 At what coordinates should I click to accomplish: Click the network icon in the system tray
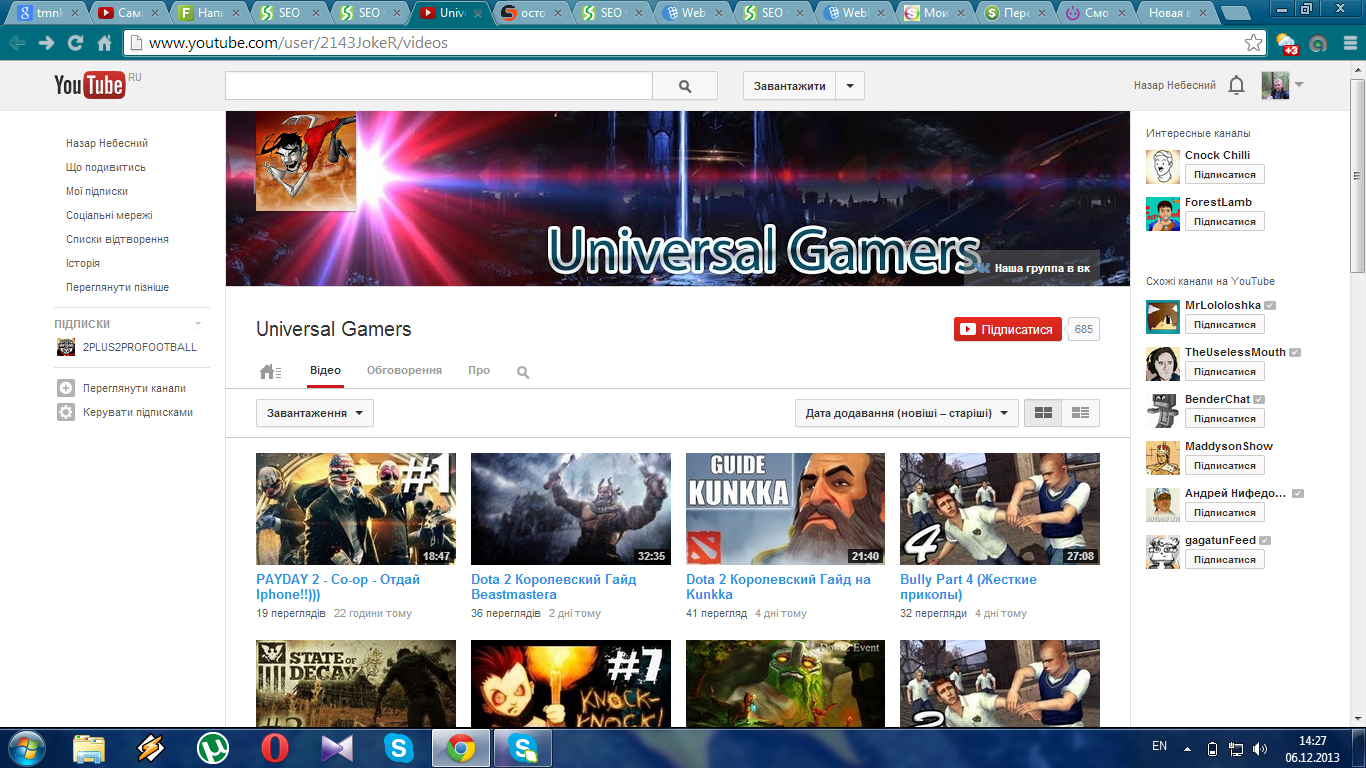(x=1236, y=748)
